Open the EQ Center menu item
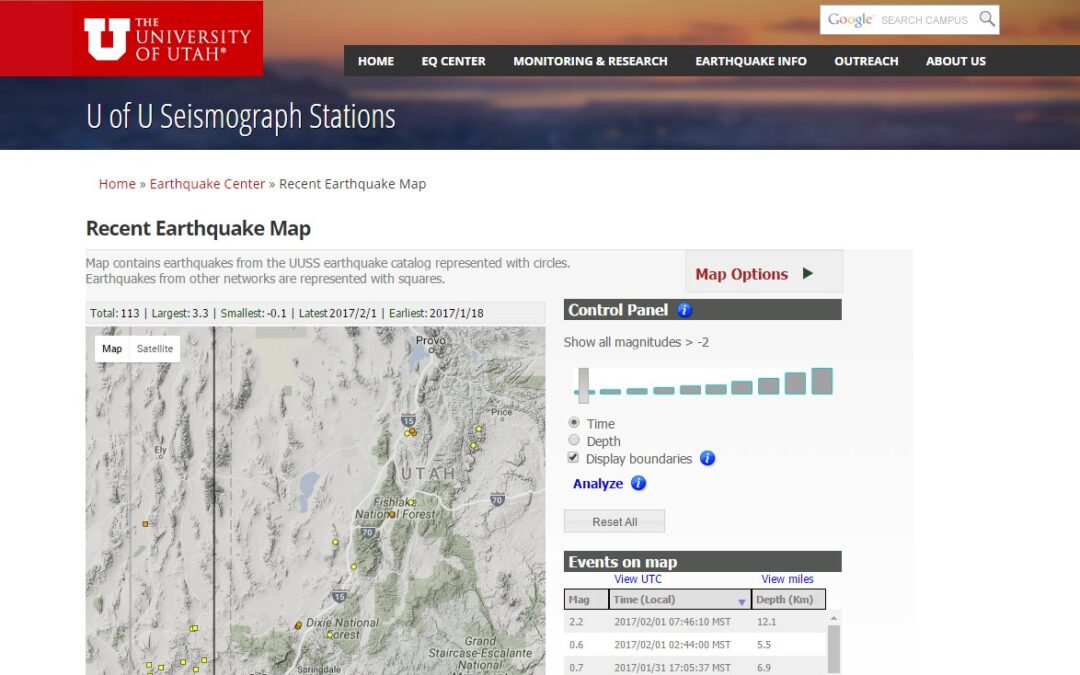The image size is (1080, 675). 453,61
